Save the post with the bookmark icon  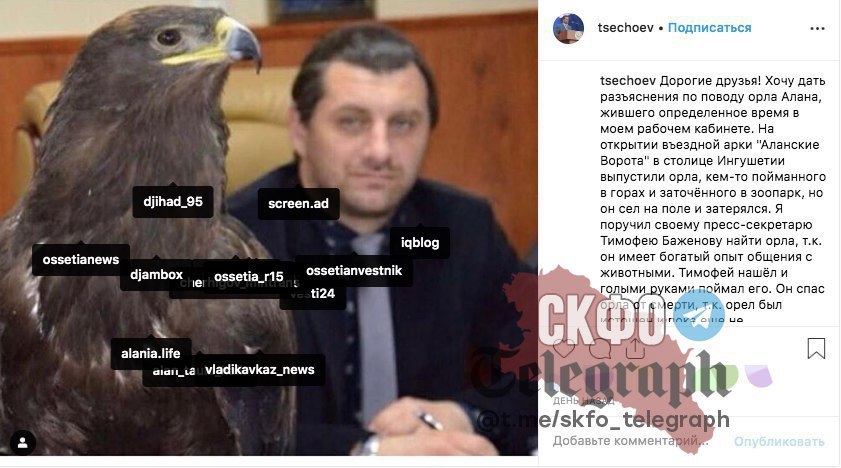[x=816, y=348]
